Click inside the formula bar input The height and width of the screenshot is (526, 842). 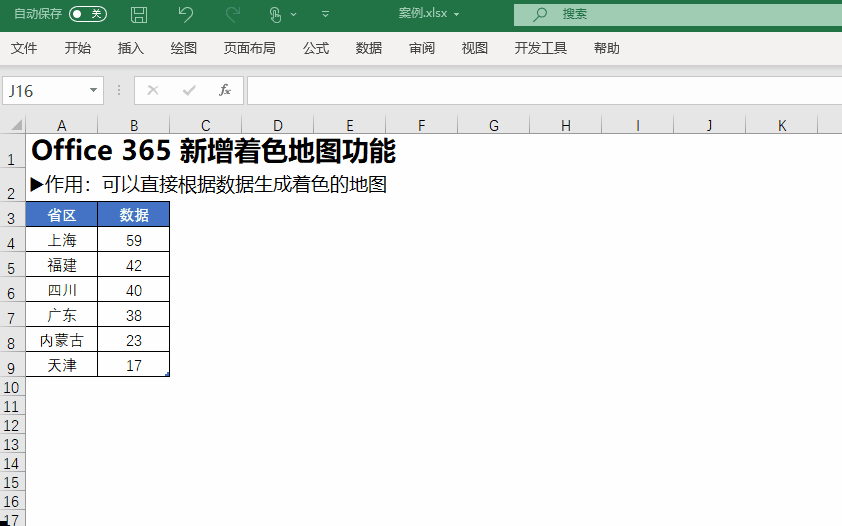tap(540, 90)
